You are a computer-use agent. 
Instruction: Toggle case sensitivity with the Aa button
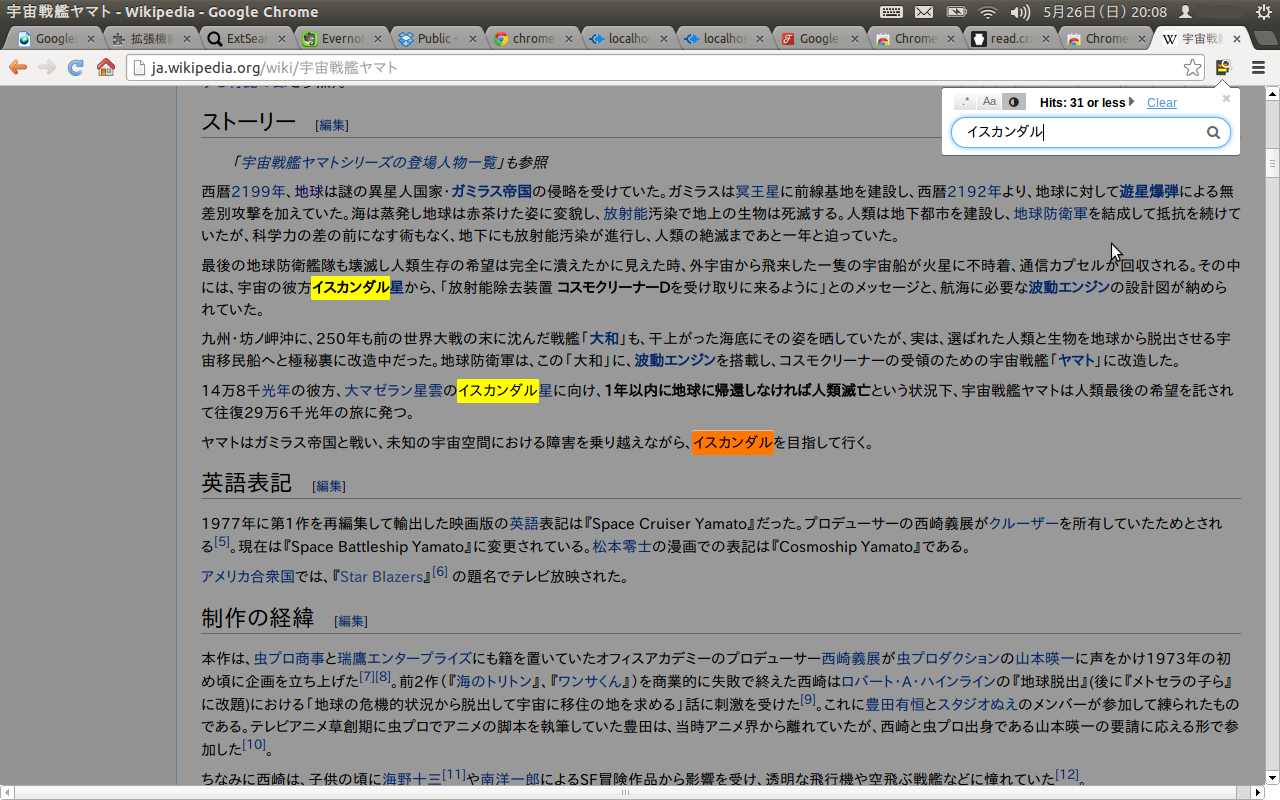click(x=990, y=101)
